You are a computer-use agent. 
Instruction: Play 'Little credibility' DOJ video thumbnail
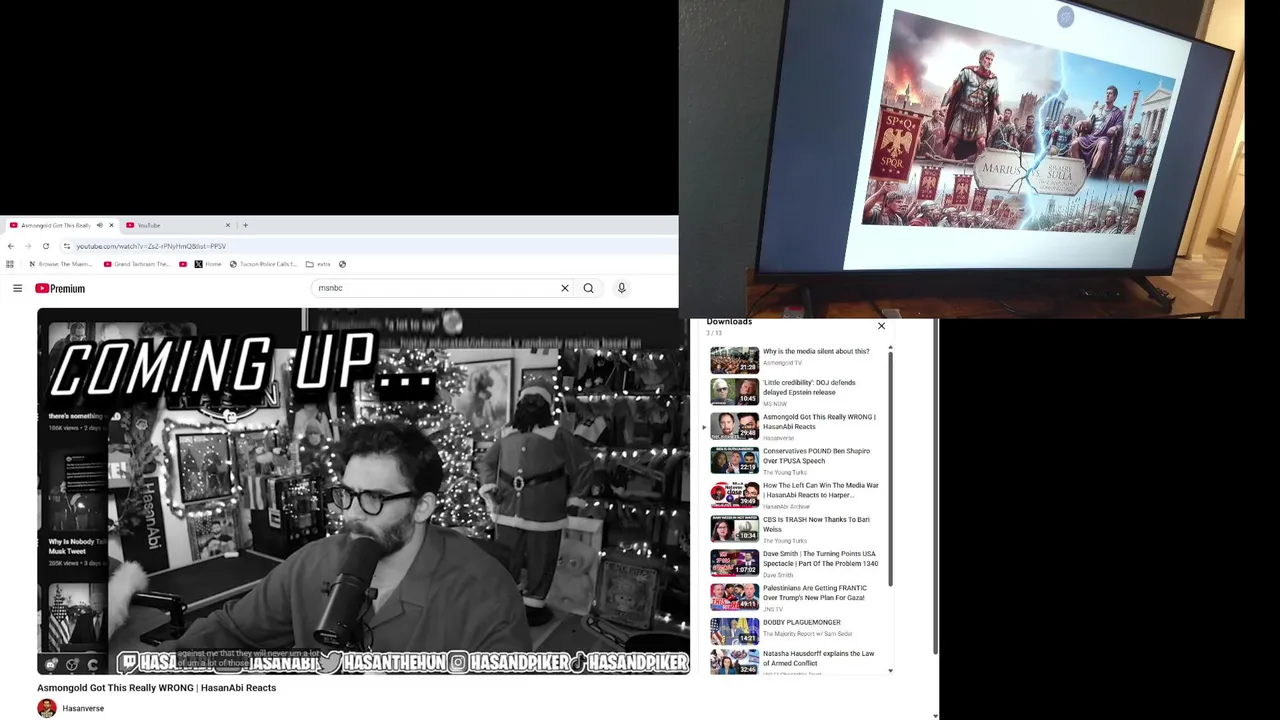[734, 392]
